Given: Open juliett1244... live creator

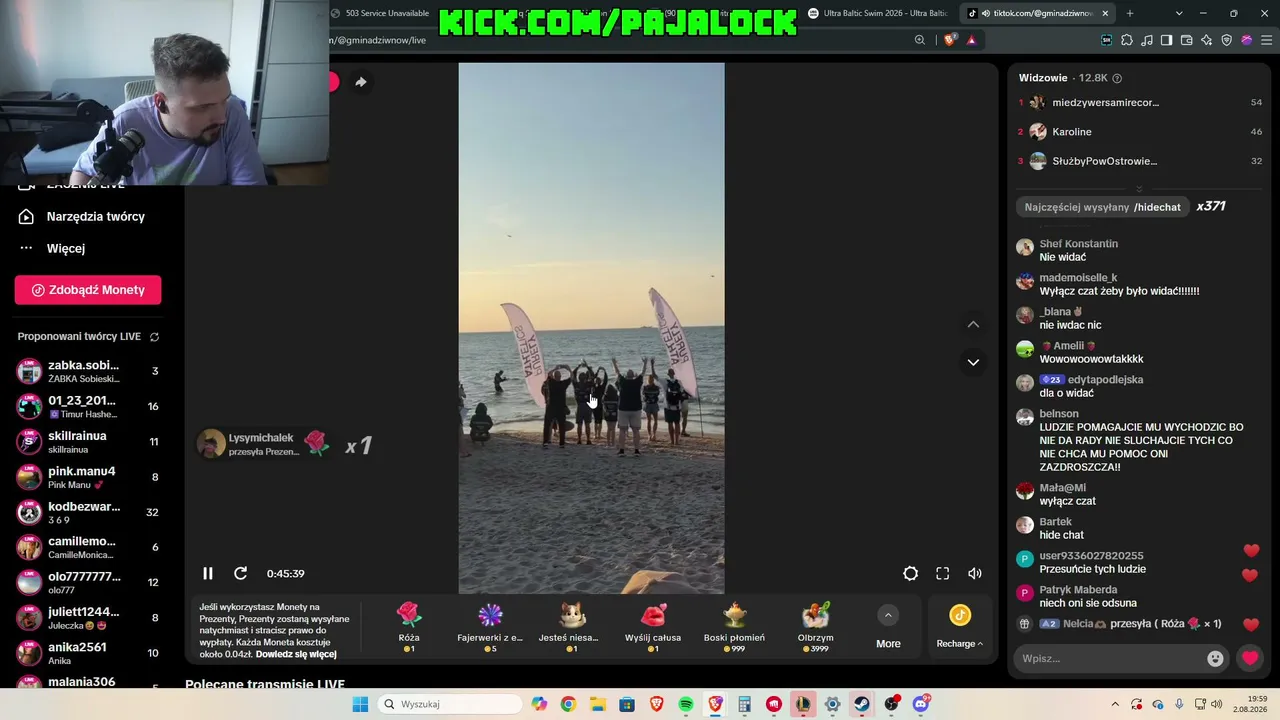Looking at the screenshot, I should [x=88, y=618].
